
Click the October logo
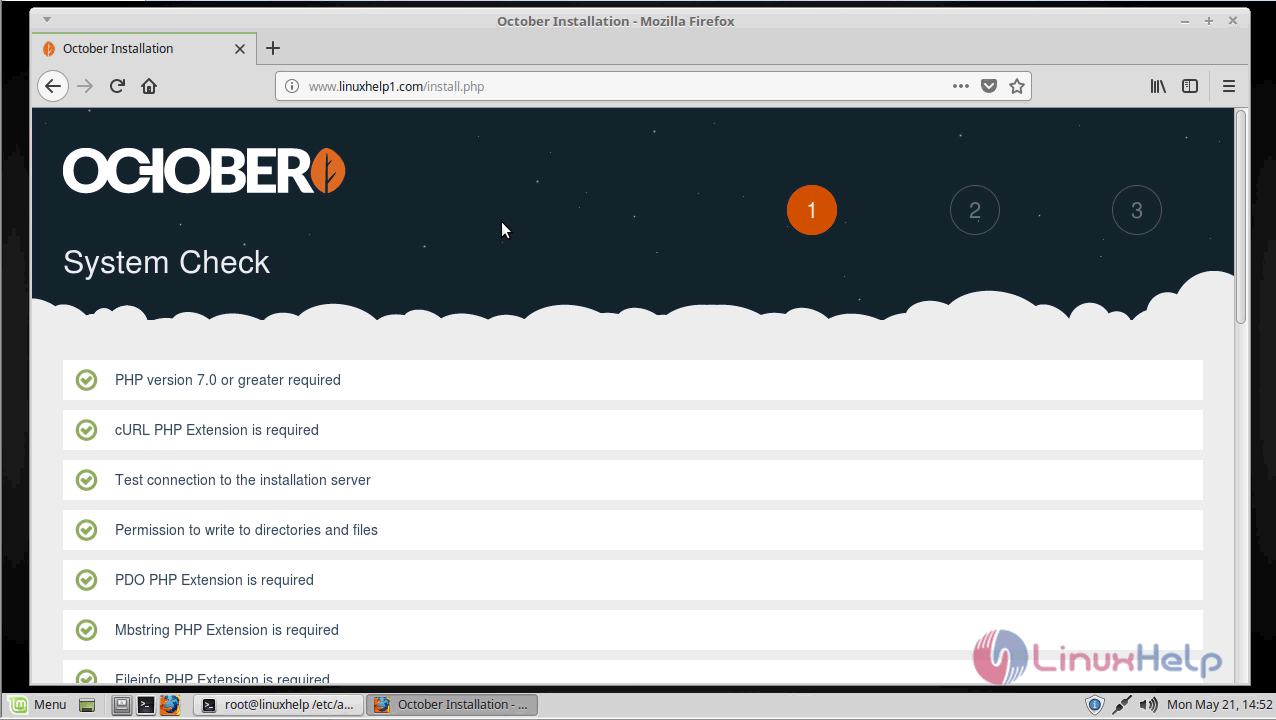[204, 171]
